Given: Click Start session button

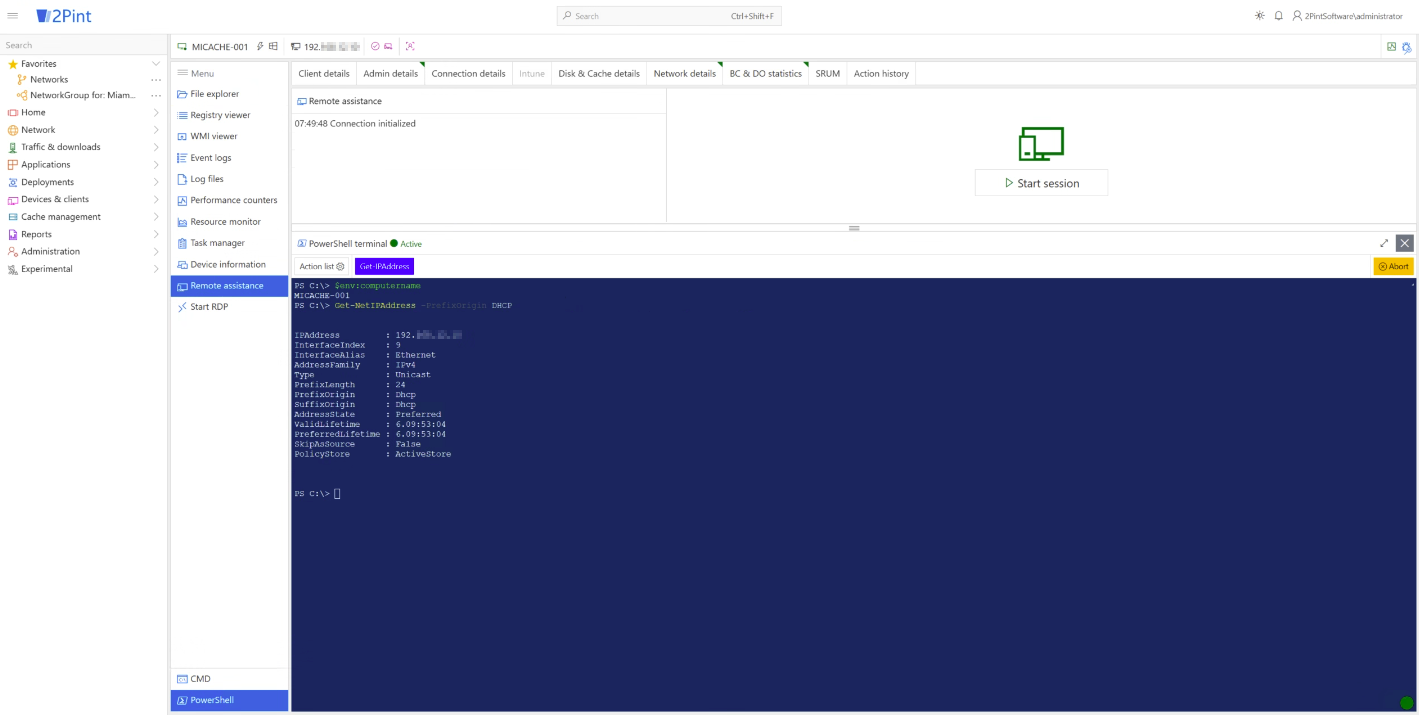Looking at the screenshot, I should (1041, 183).
